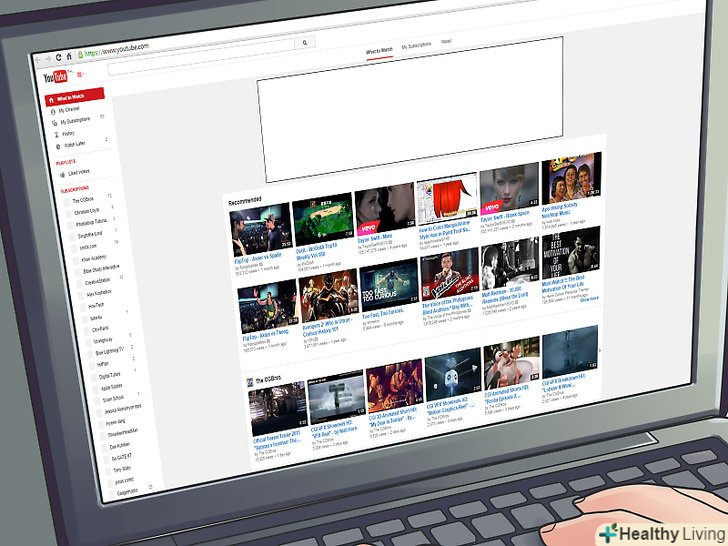Click the browser forward arrow
728x546 pixels.
click(x=48, y=58)
